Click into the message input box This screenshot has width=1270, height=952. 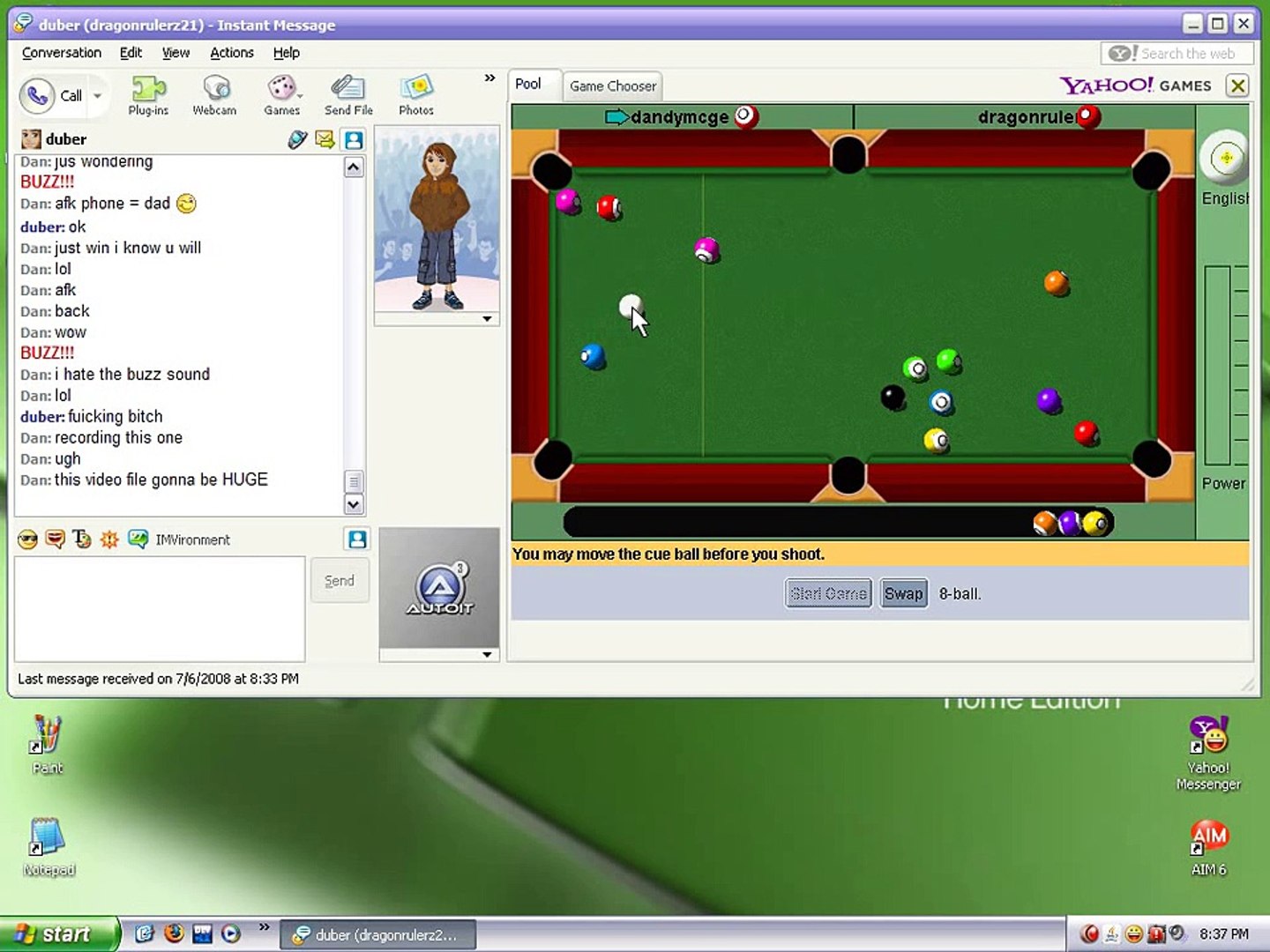pyautogui.click(x=160, y=608)
